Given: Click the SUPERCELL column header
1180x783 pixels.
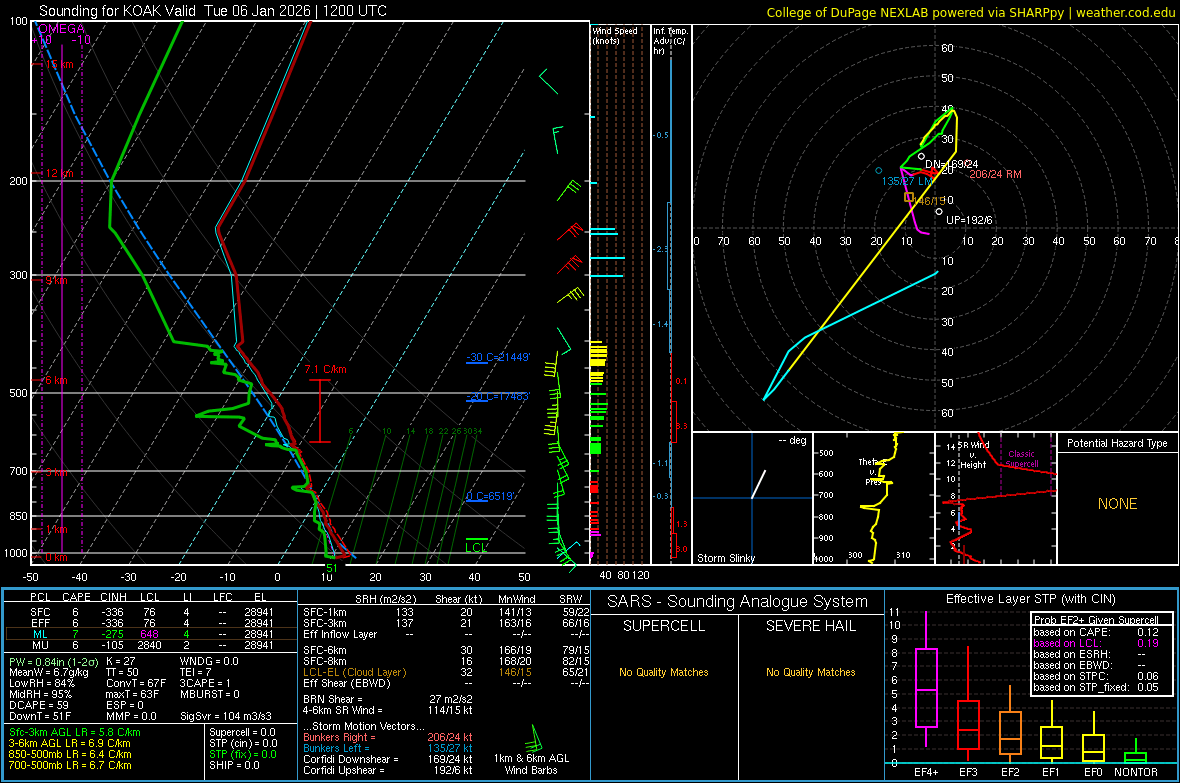Looking at the screenshot, I should click(664, 626).
